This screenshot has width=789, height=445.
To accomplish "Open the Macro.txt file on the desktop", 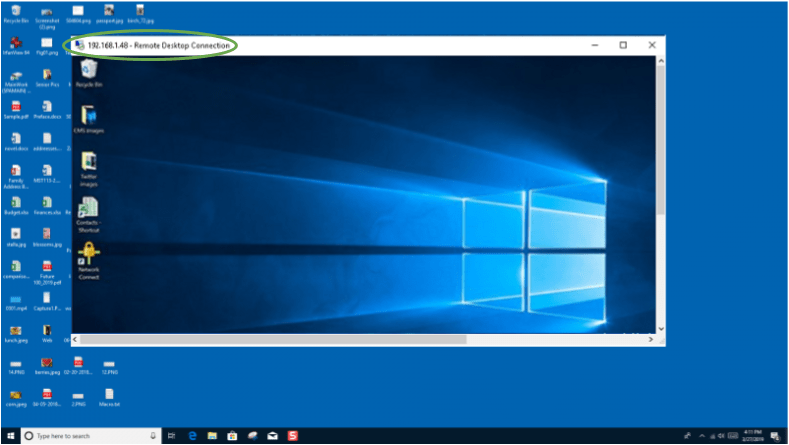I will [109, 398].
